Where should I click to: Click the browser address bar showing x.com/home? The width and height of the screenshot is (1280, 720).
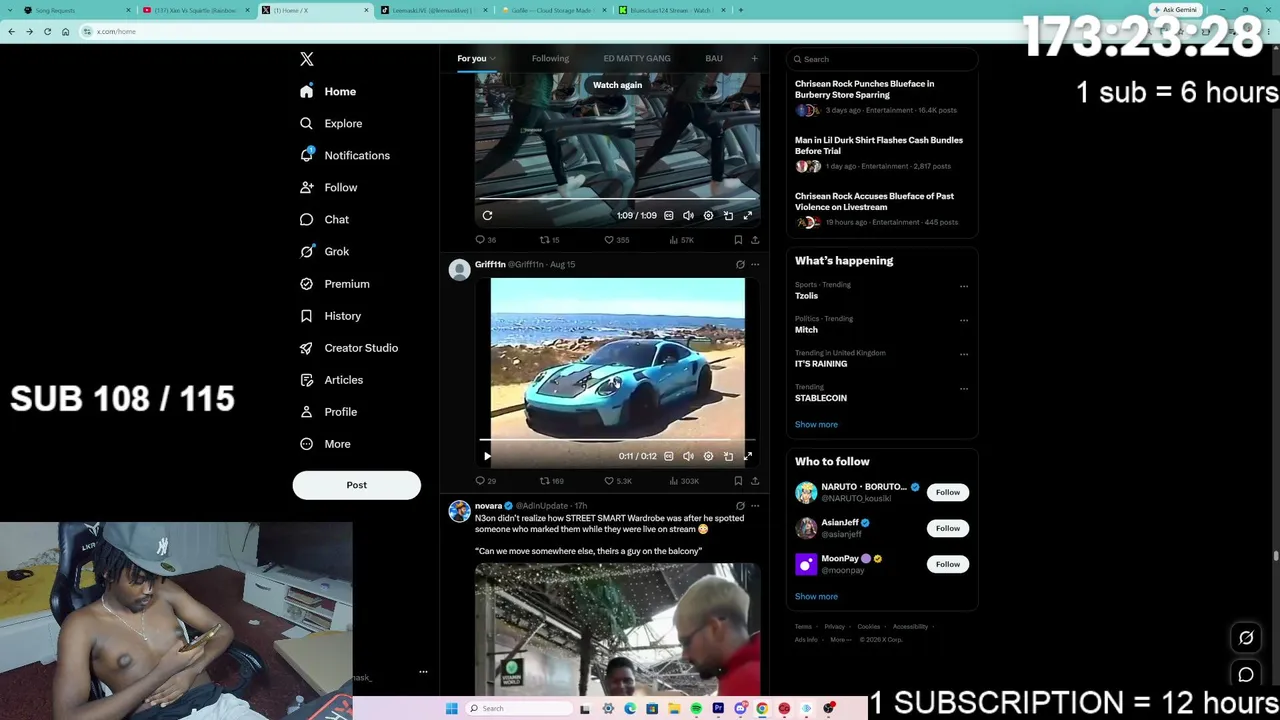pyautogui.click(x=600, y=31)
